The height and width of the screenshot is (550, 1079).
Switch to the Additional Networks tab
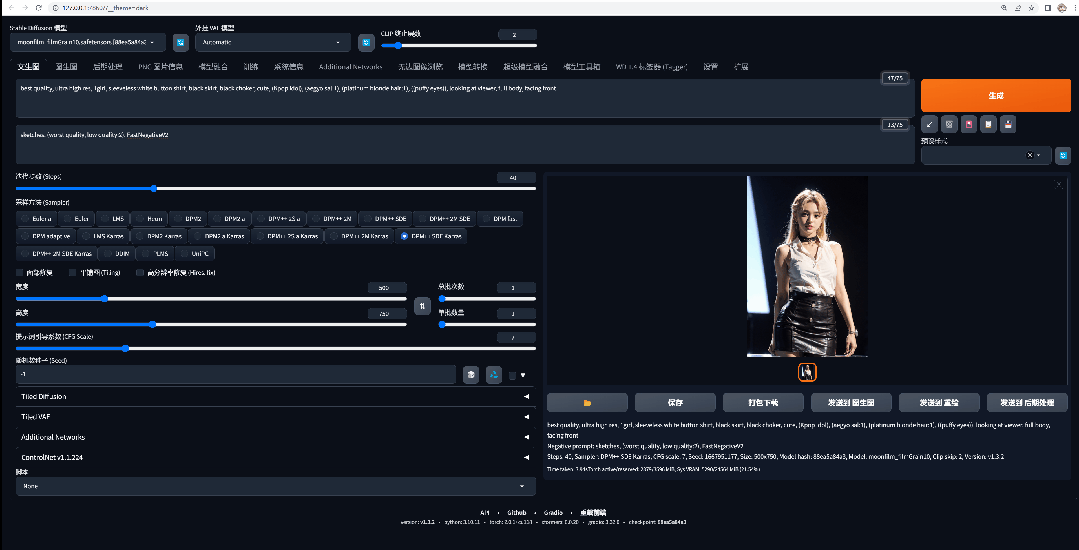click(350, 67)
